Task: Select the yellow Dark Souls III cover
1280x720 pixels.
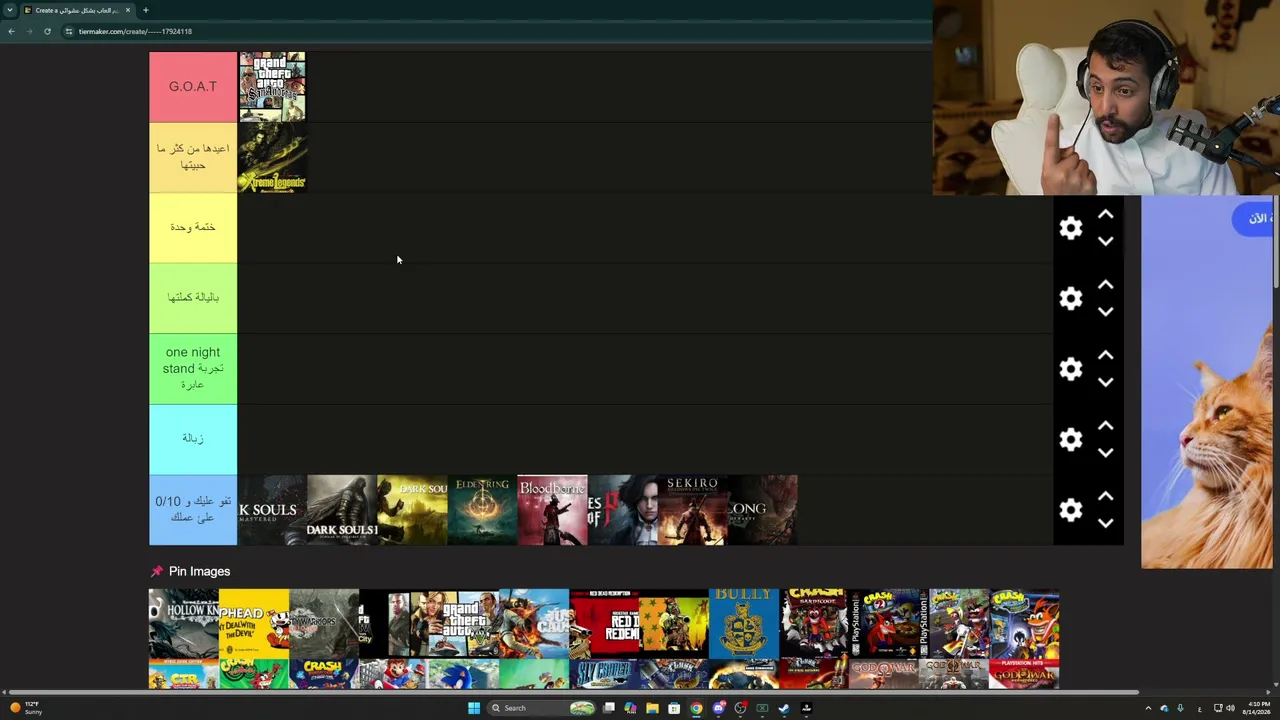Action: [412, 510]
